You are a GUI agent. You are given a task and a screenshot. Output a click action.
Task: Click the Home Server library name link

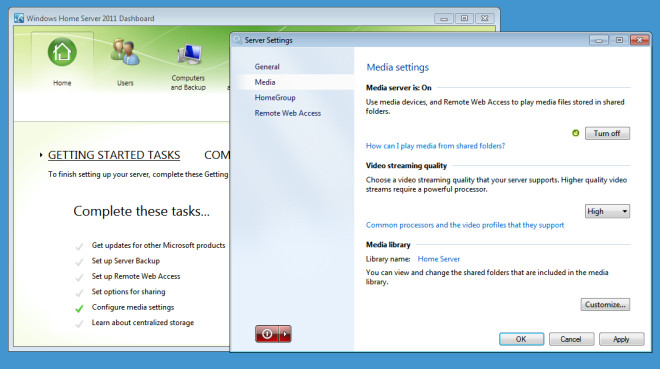tap(439, 259)
